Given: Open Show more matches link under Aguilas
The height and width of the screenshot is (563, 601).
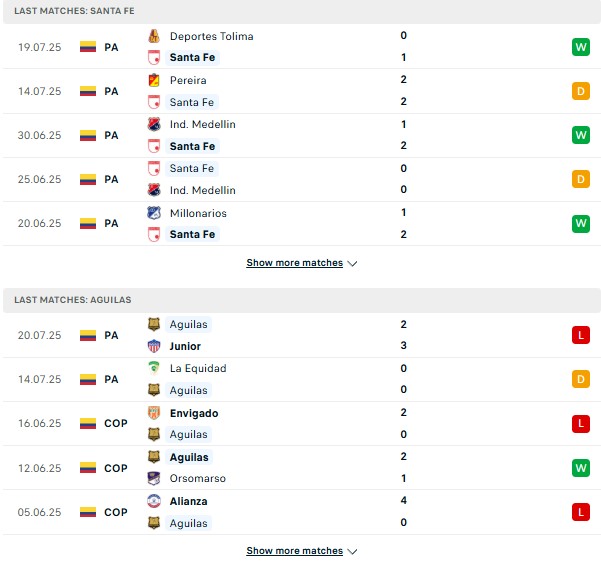Looking at the screenshot, I should pos(294,550).
